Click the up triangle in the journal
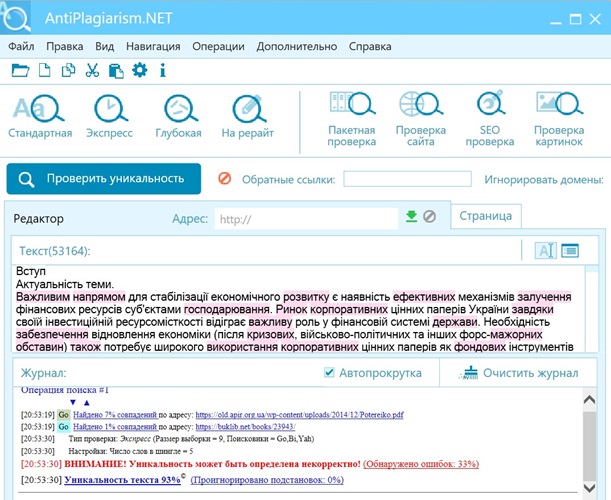This screenshot has width=611, height=500. pyautogui.click(x=87, y=403)
